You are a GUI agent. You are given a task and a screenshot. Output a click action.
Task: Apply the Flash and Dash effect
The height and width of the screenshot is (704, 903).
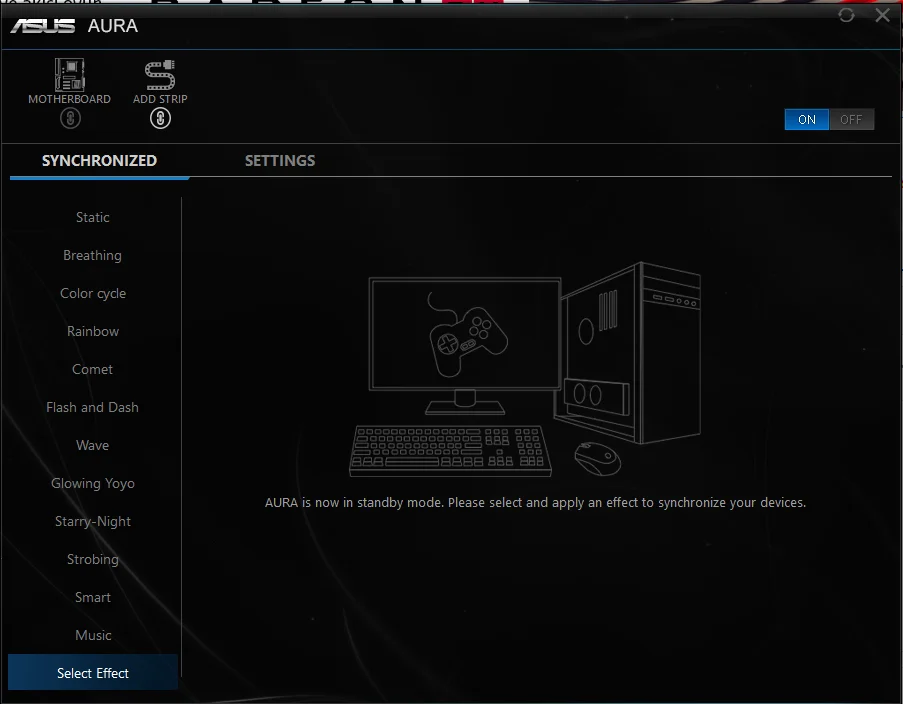point(93,407)
